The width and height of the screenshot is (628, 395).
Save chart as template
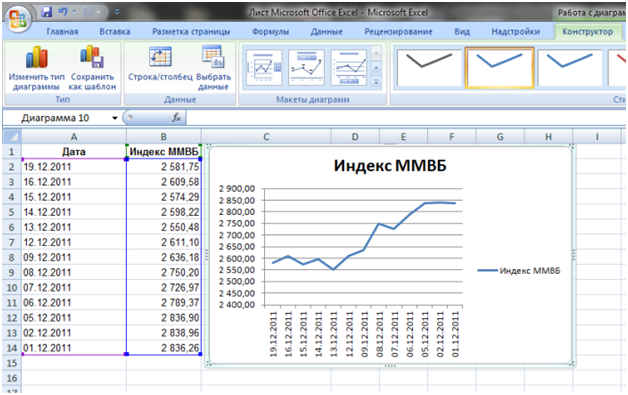(x=92, y=68)
